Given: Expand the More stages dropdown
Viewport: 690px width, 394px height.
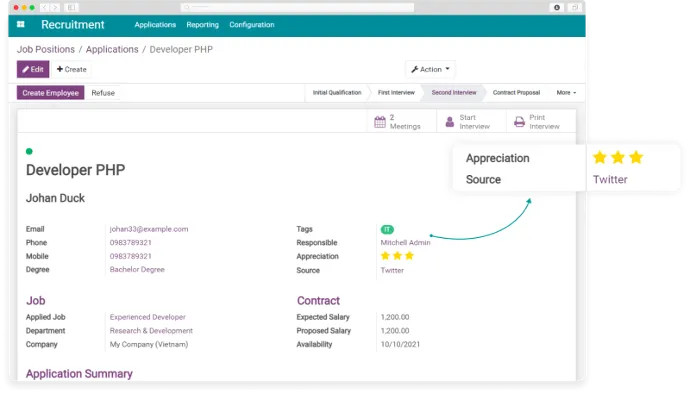Looking at the screenshot, I should (566, 93).
